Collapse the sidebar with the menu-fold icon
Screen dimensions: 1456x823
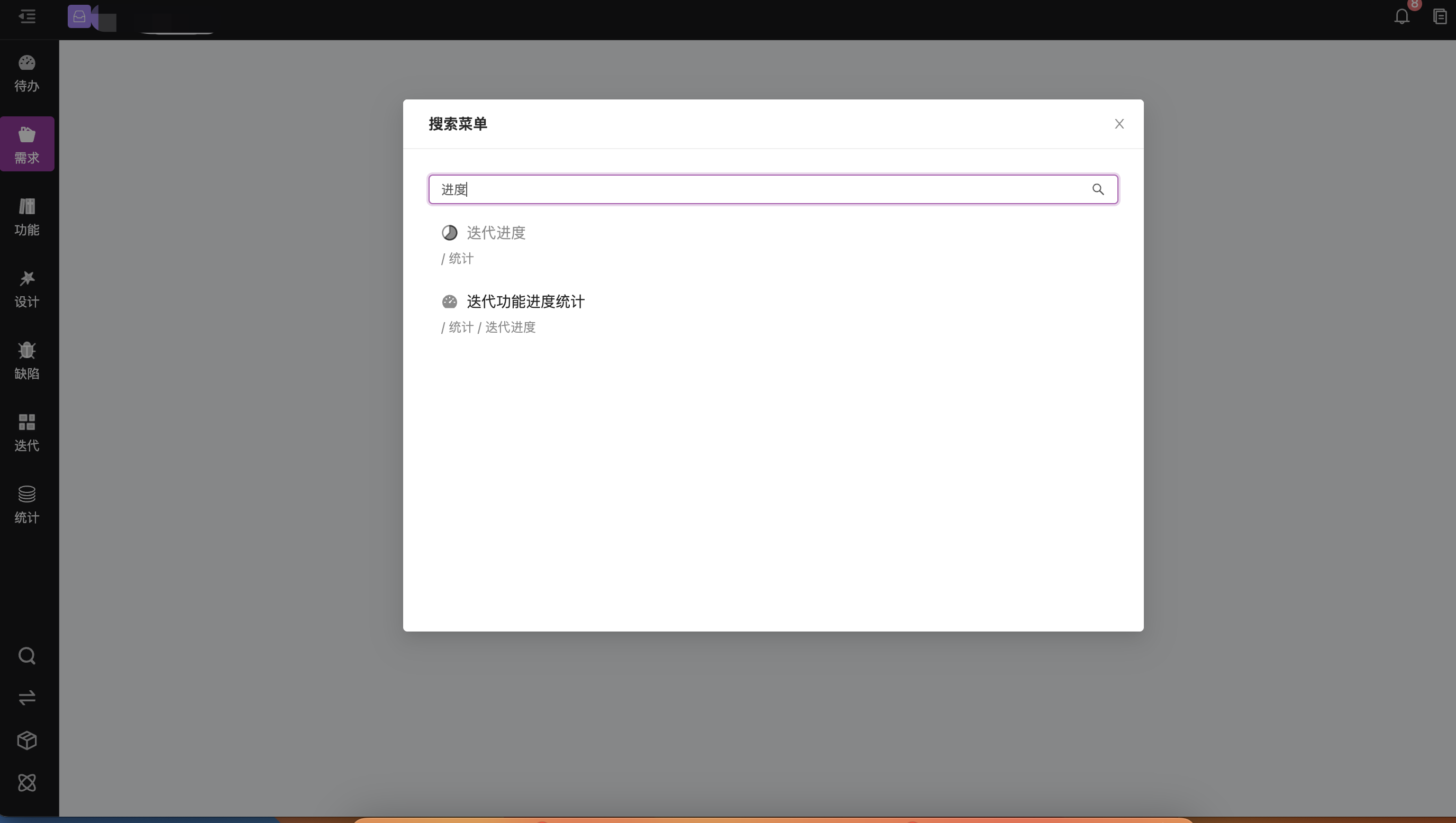pos(27,16)
